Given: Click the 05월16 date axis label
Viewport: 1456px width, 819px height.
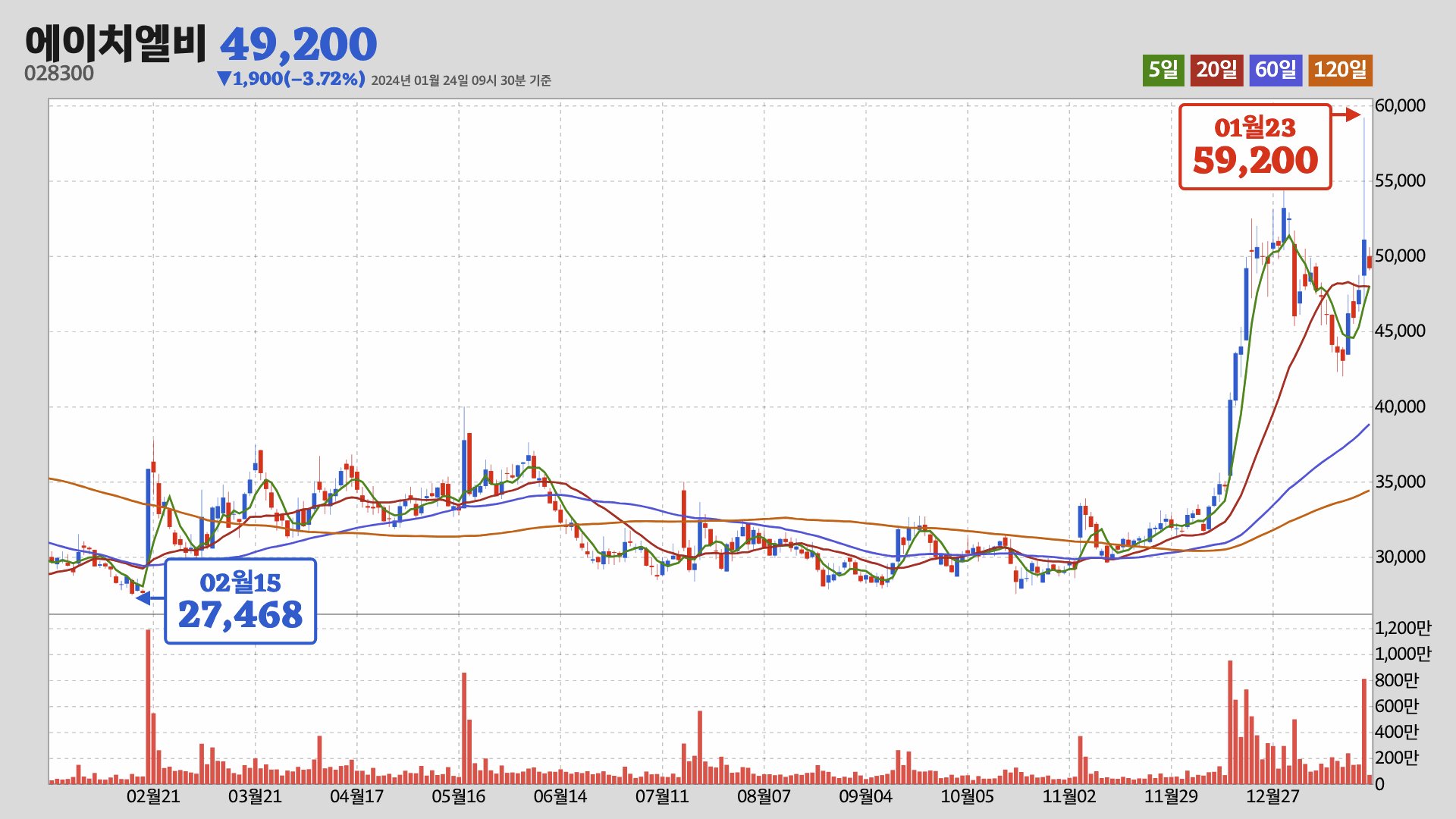Looking at the screenshot, I should click(x=458, y=796).
